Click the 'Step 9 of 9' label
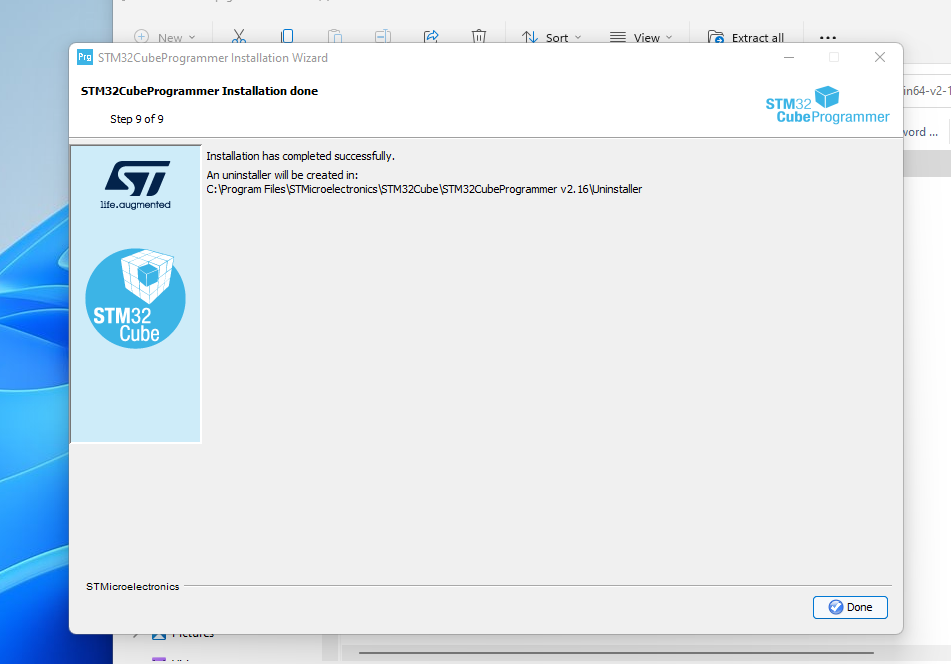The height and width of the screenshot is (664, 951). click(x=136, y=119)
